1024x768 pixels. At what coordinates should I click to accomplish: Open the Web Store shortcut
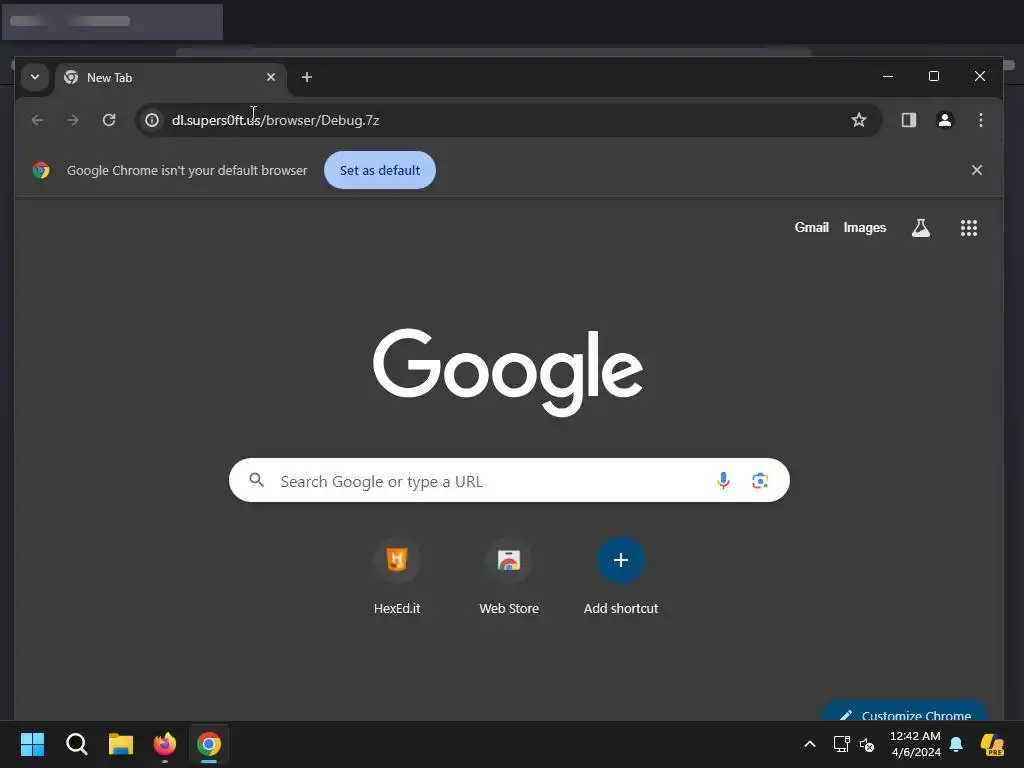[509, 577]
